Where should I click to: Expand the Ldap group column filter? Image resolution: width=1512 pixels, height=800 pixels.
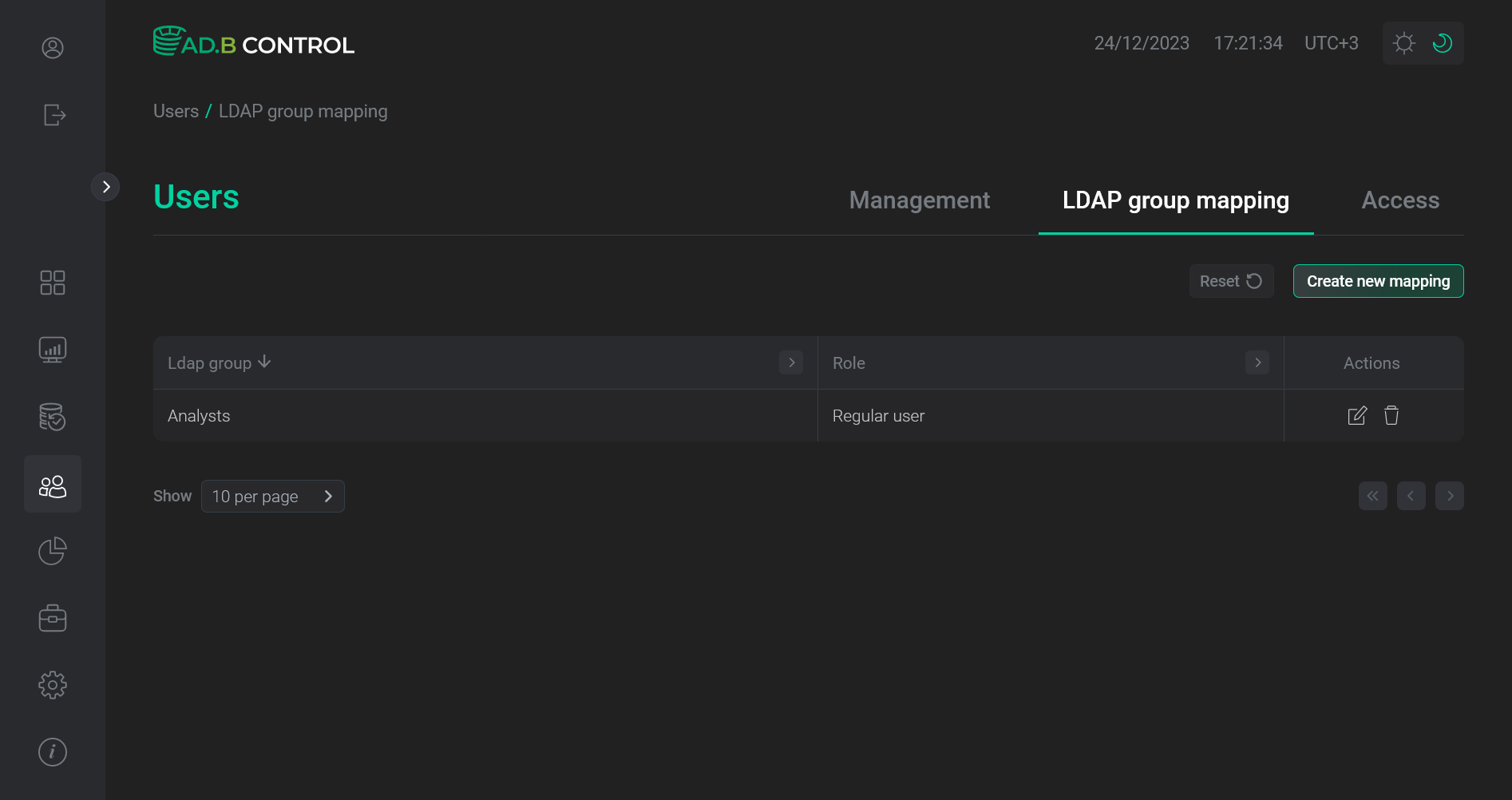point(790,362)
